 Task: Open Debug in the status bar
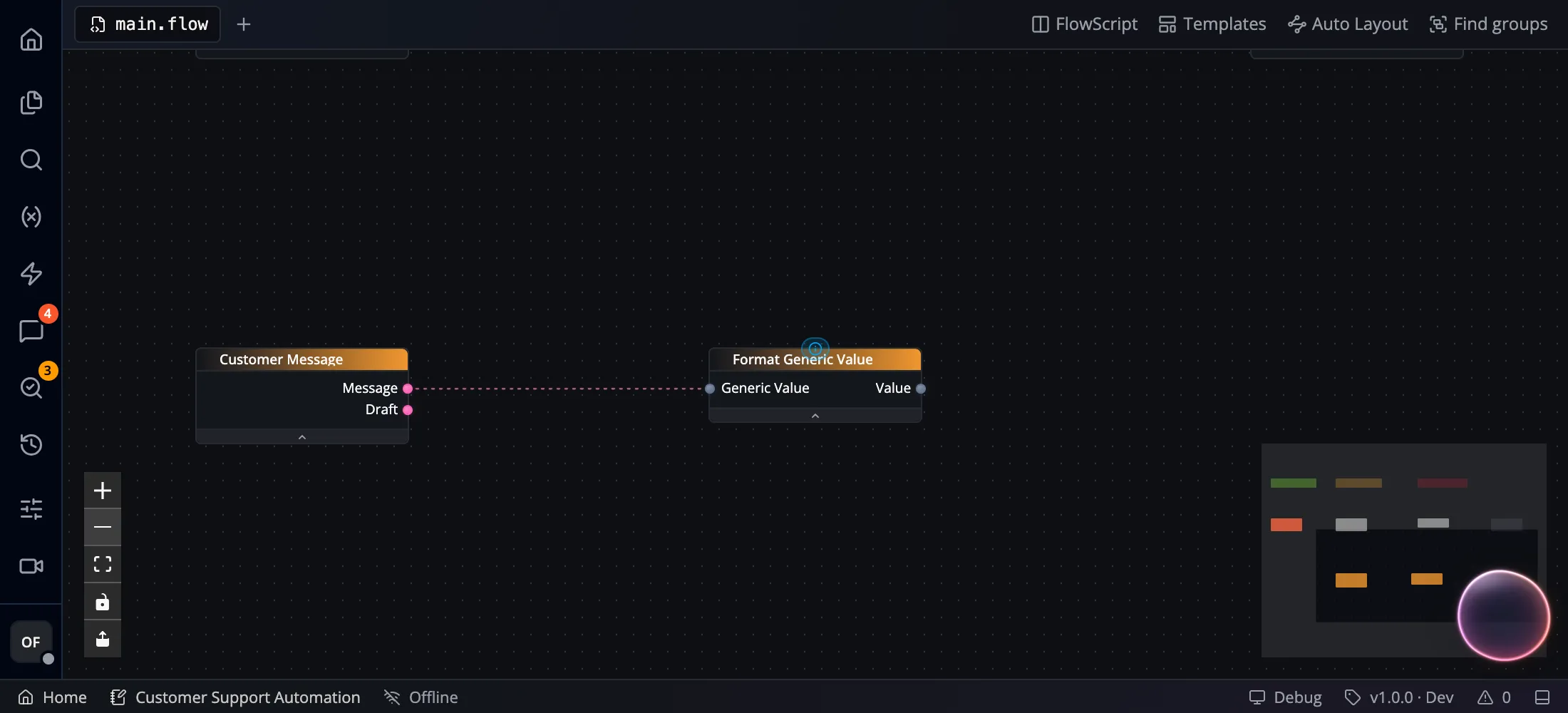(x=1286, y=697)
